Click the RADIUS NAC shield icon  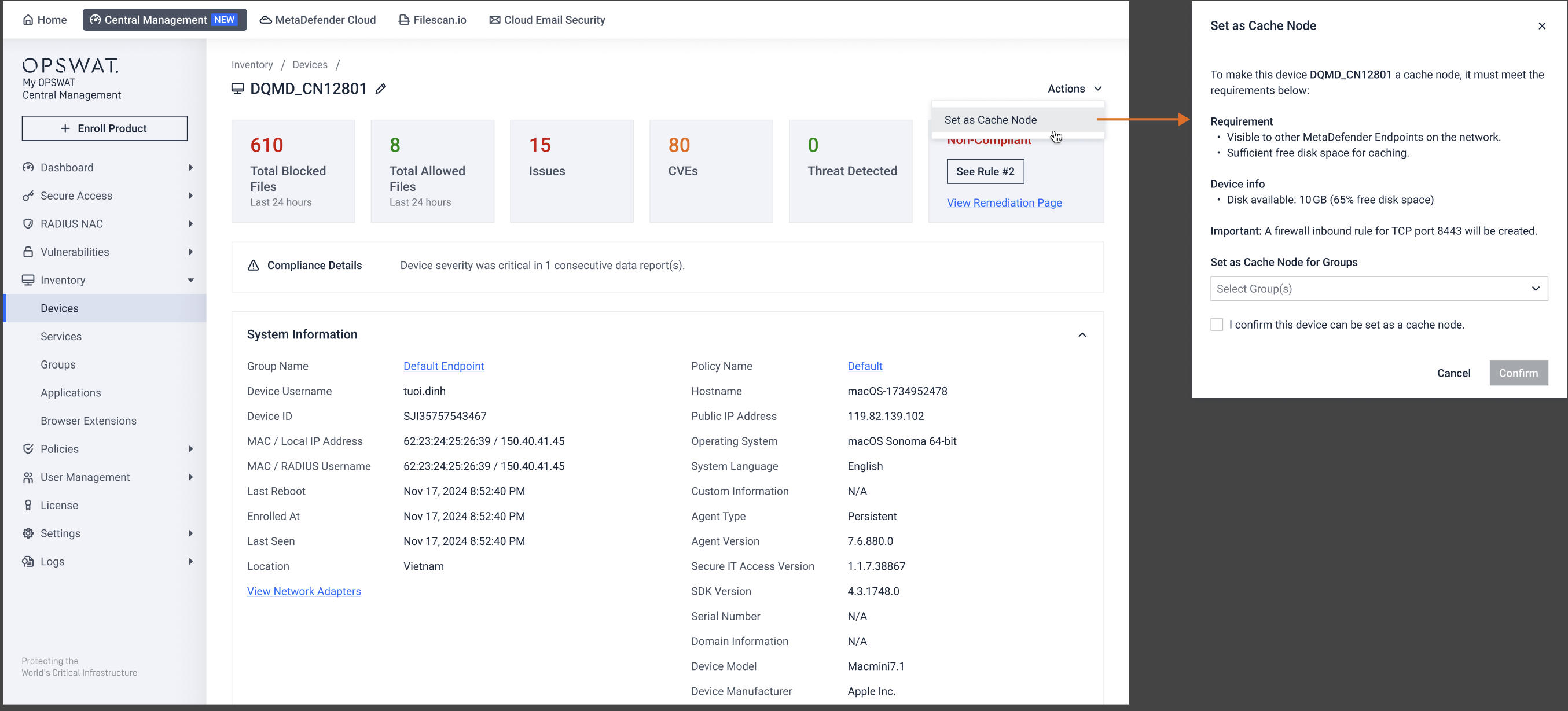[28, 223]
